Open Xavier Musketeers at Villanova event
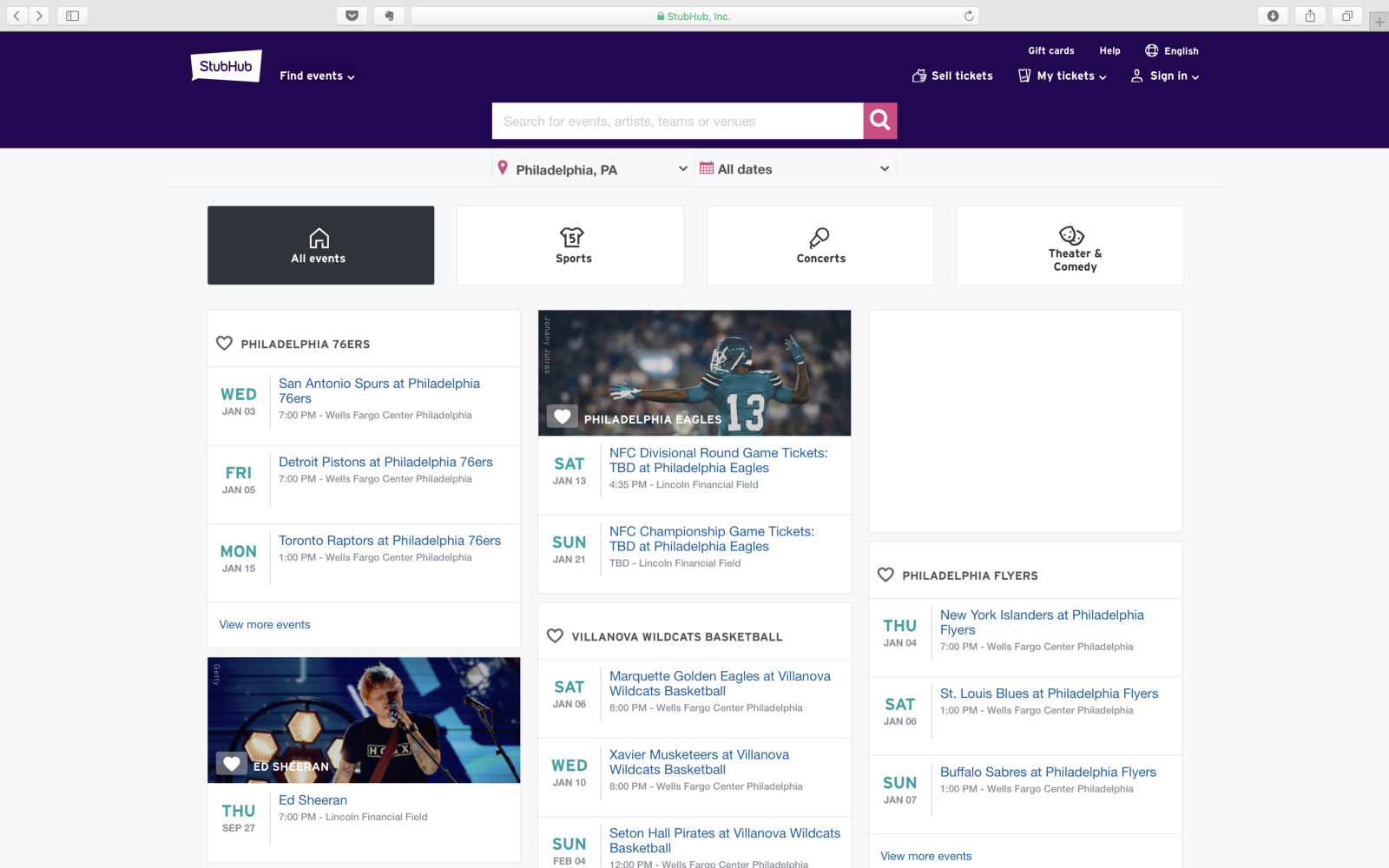The width and height of the screenshot is (1389, 868). [699, 762]
